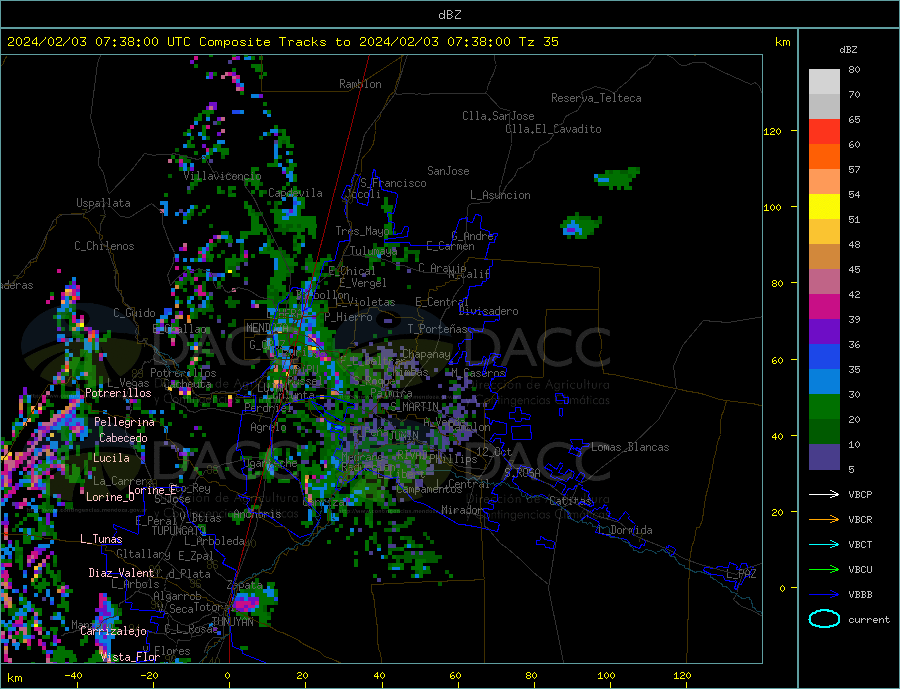Click the Catitas place label
Image resolution: width=900 pixels, height=689 pixels.
pos(571,501)
